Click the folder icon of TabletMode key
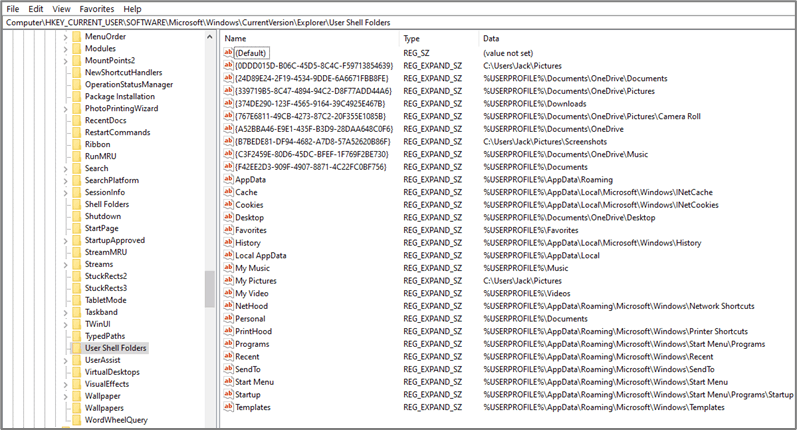Image resolution: width=797 pixels, height=430 pixels. 76,300
